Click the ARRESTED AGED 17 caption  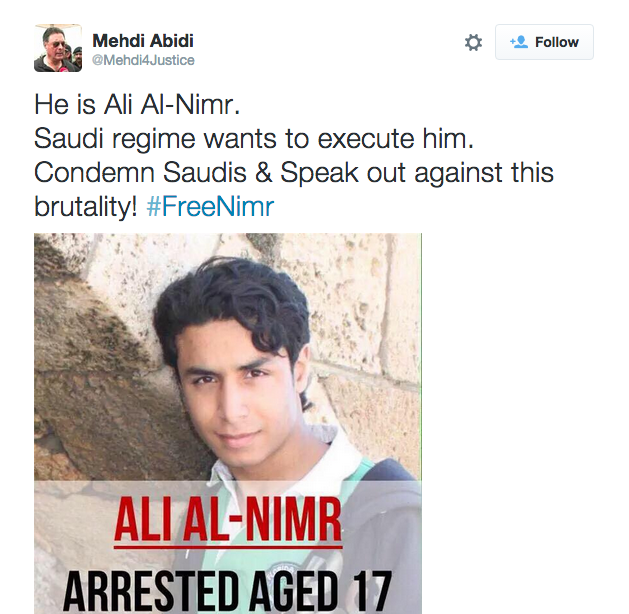click(228, 588)
